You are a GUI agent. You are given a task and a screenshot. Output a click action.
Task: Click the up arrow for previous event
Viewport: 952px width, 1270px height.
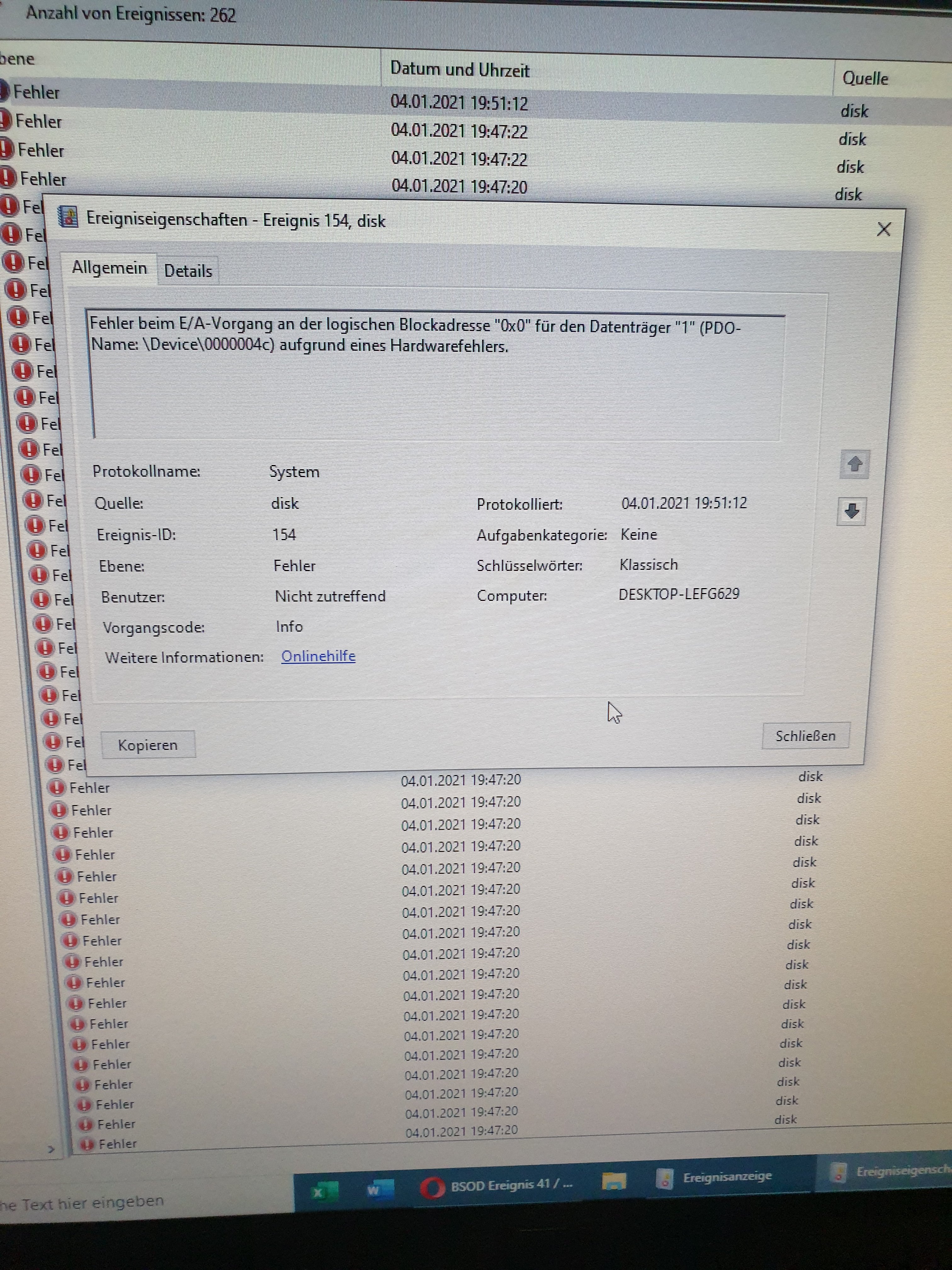click(x=855, y=464)
